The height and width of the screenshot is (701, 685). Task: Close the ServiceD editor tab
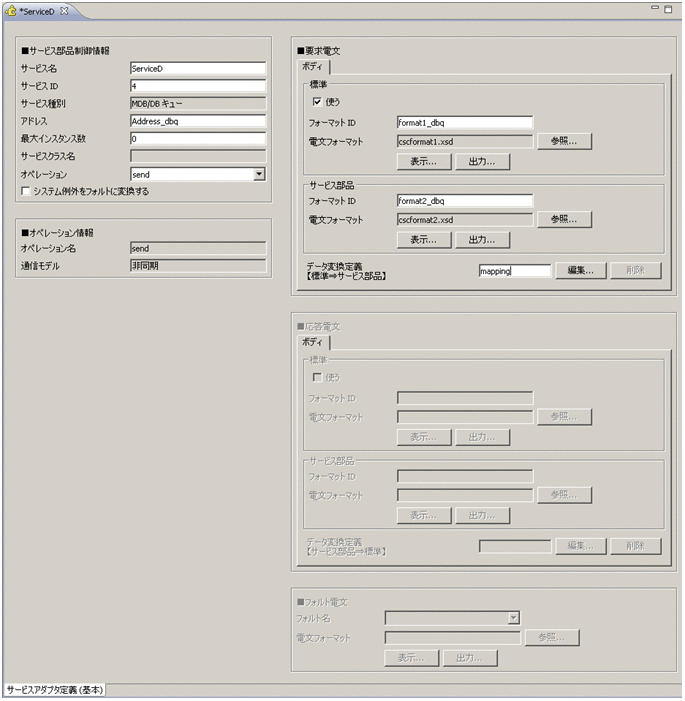(x=64, y=9)
